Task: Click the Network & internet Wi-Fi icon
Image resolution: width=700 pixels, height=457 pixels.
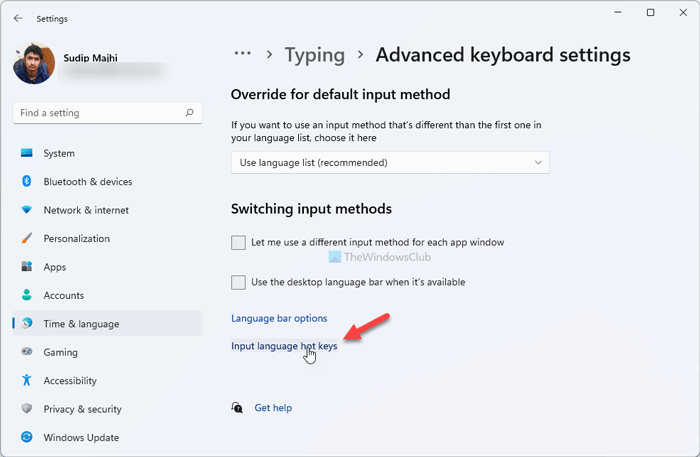Action: tap(26, 210)
